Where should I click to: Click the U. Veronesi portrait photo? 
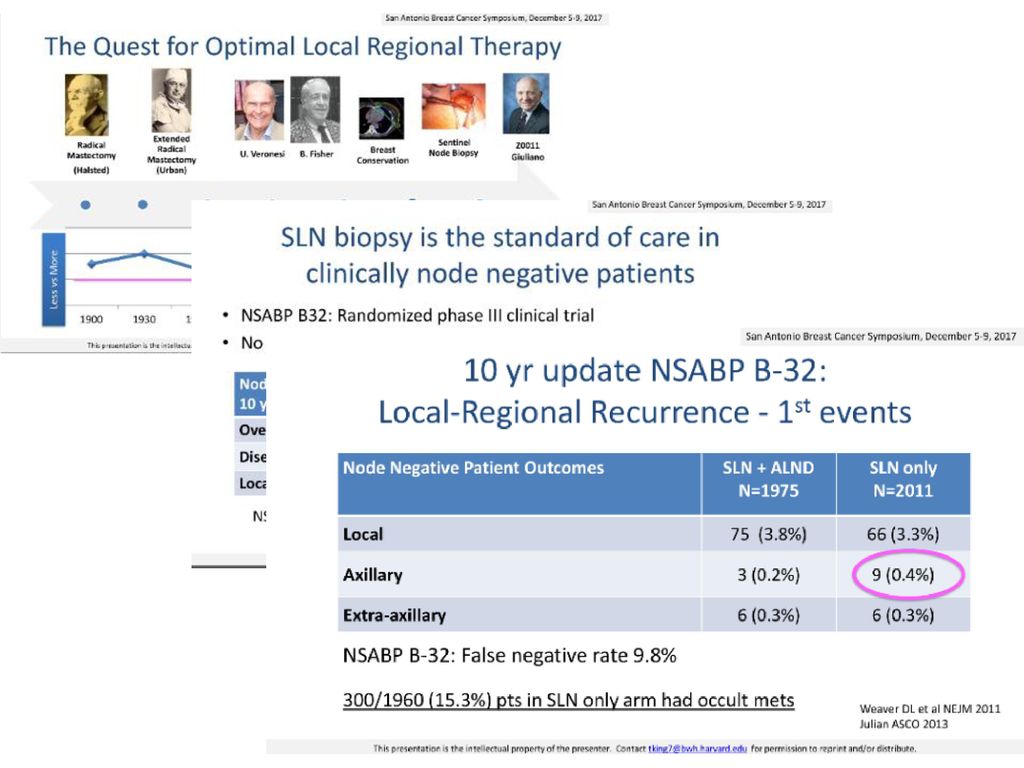click(x=259, y=110)
